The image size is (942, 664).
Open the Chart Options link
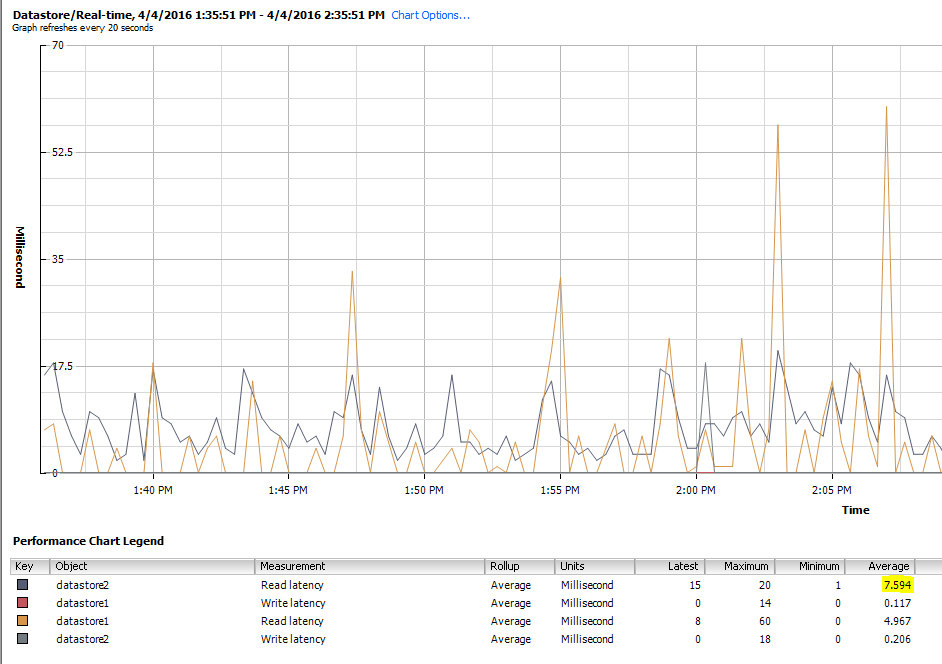(x=430, y=15)
